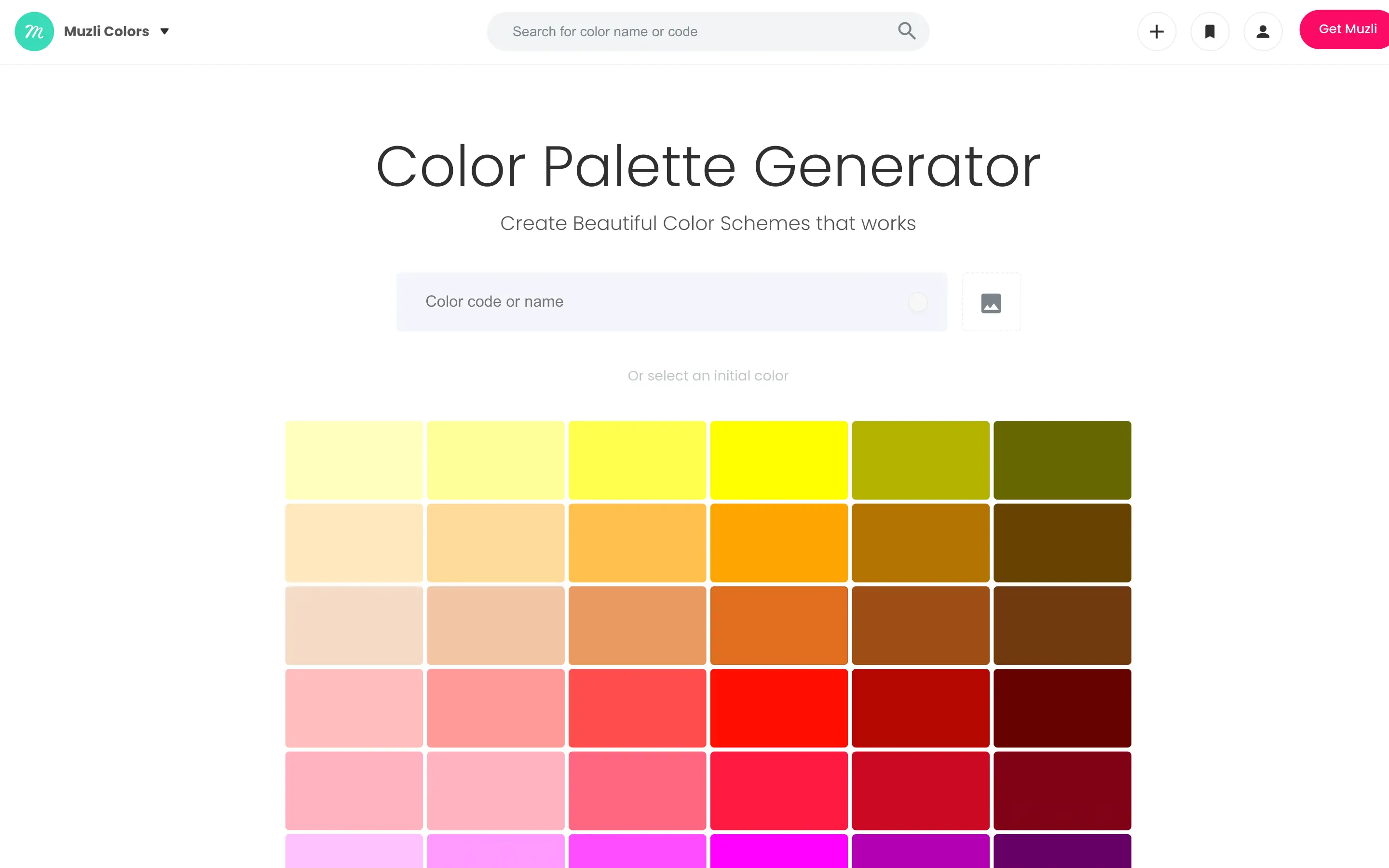Image resolution: width=1389 pixels, height=868 pixels.
Task: Select the pure yellow swatch
Action: click(x=779, y=461)
